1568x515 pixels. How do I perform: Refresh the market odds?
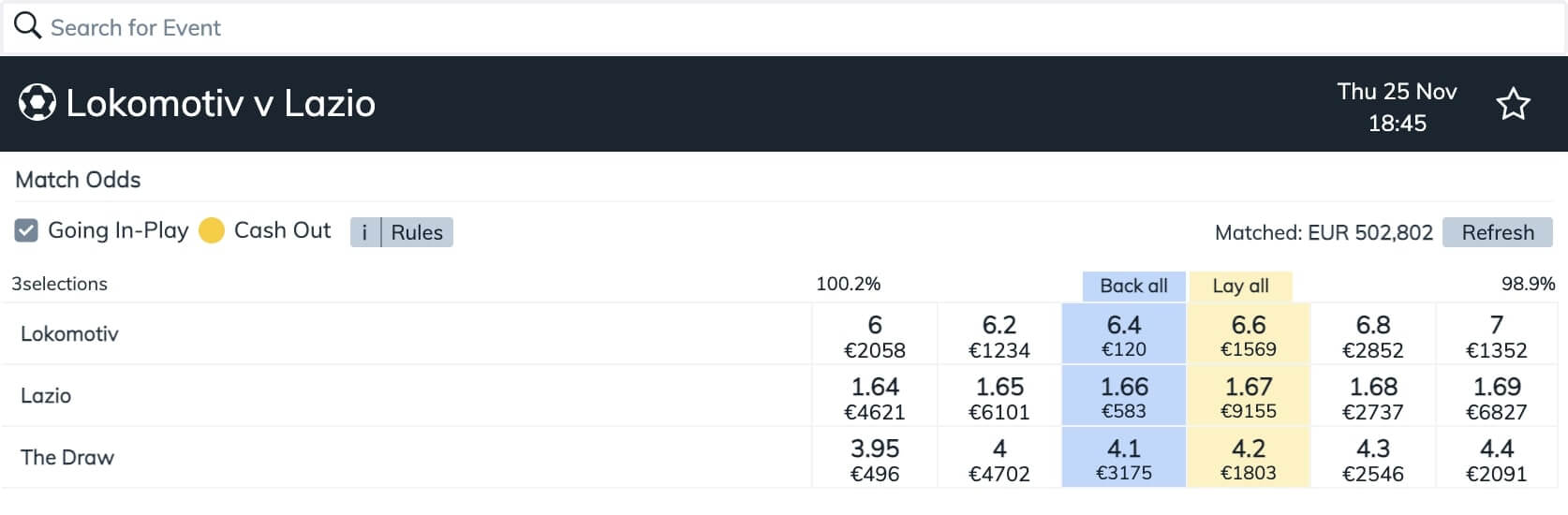pos(1498,232)
